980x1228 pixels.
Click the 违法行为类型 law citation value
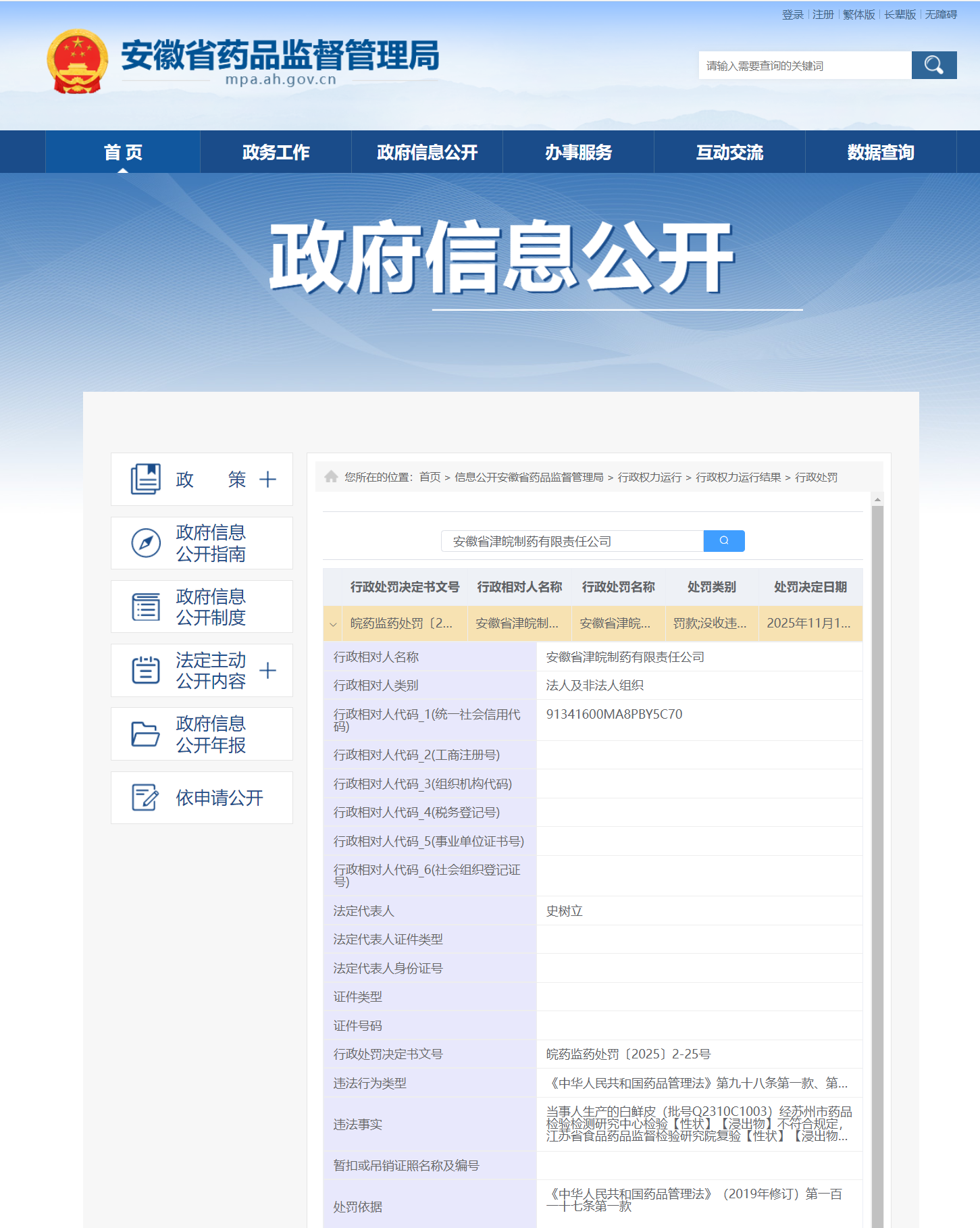pos(696,1083)
